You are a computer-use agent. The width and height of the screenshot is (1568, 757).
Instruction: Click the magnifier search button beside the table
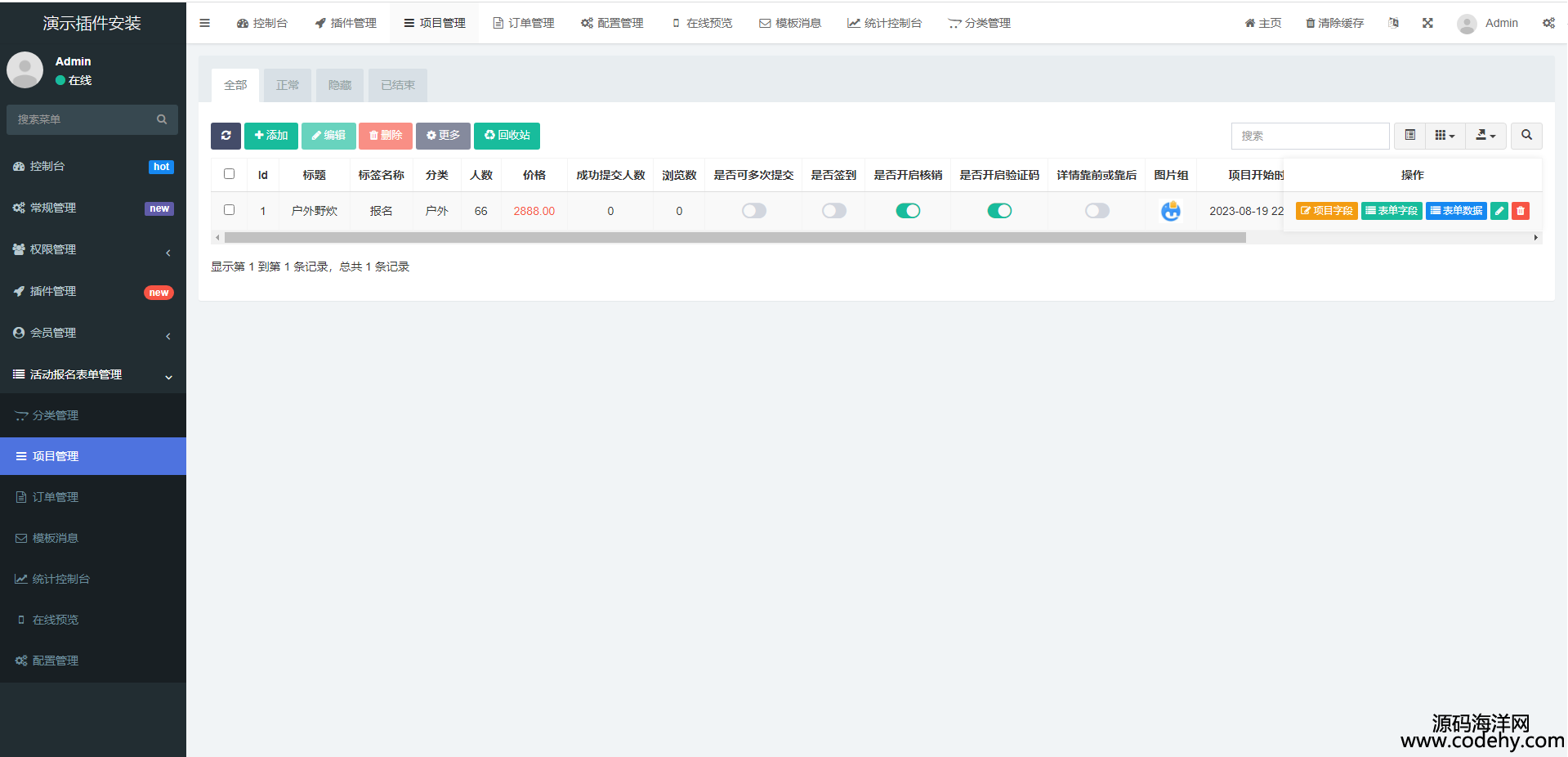pyautogui.click(x=1526, y=136)
